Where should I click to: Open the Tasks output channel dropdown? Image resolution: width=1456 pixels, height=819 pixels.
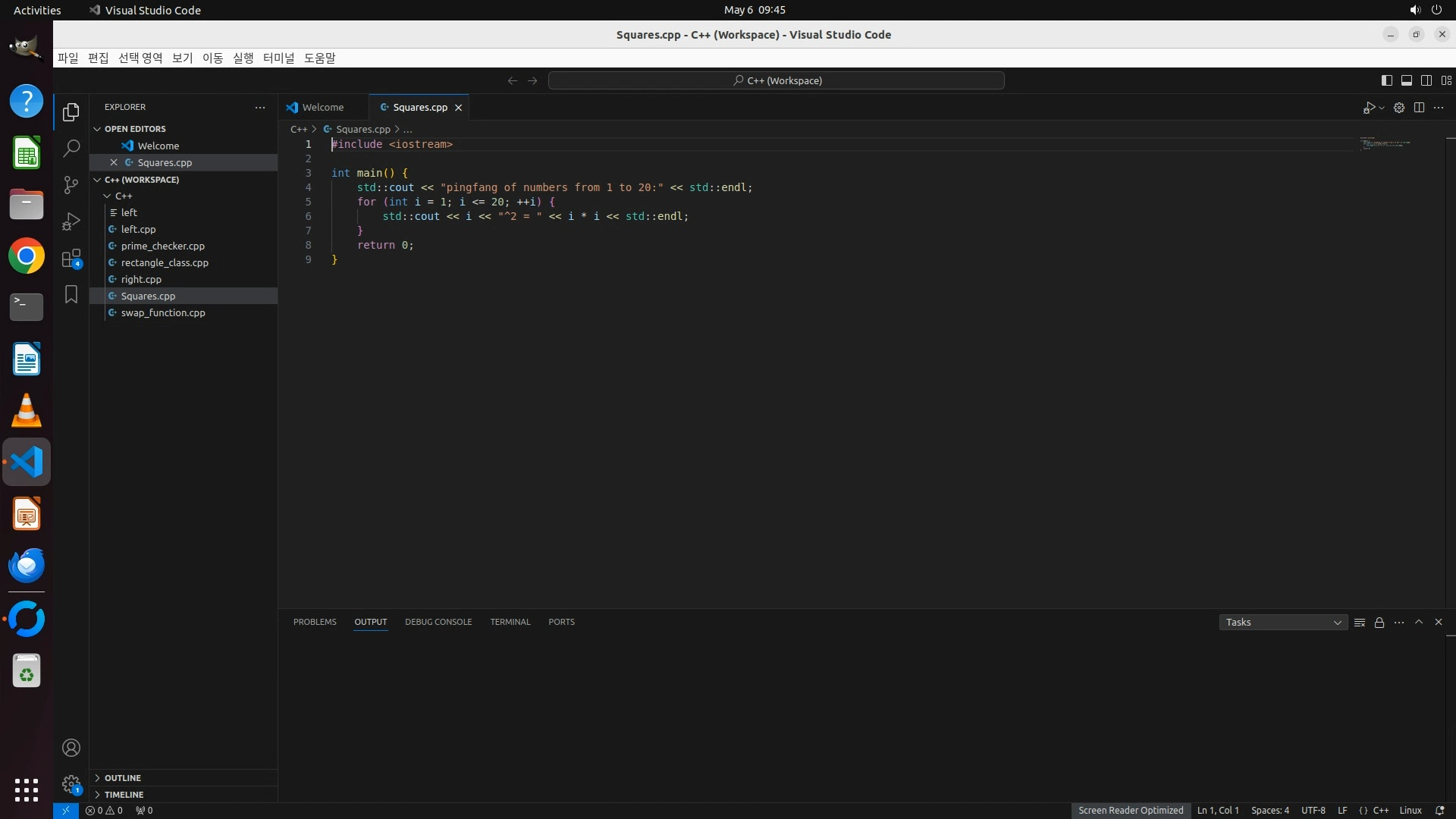pyautogui.click(x=1283, y=623)
